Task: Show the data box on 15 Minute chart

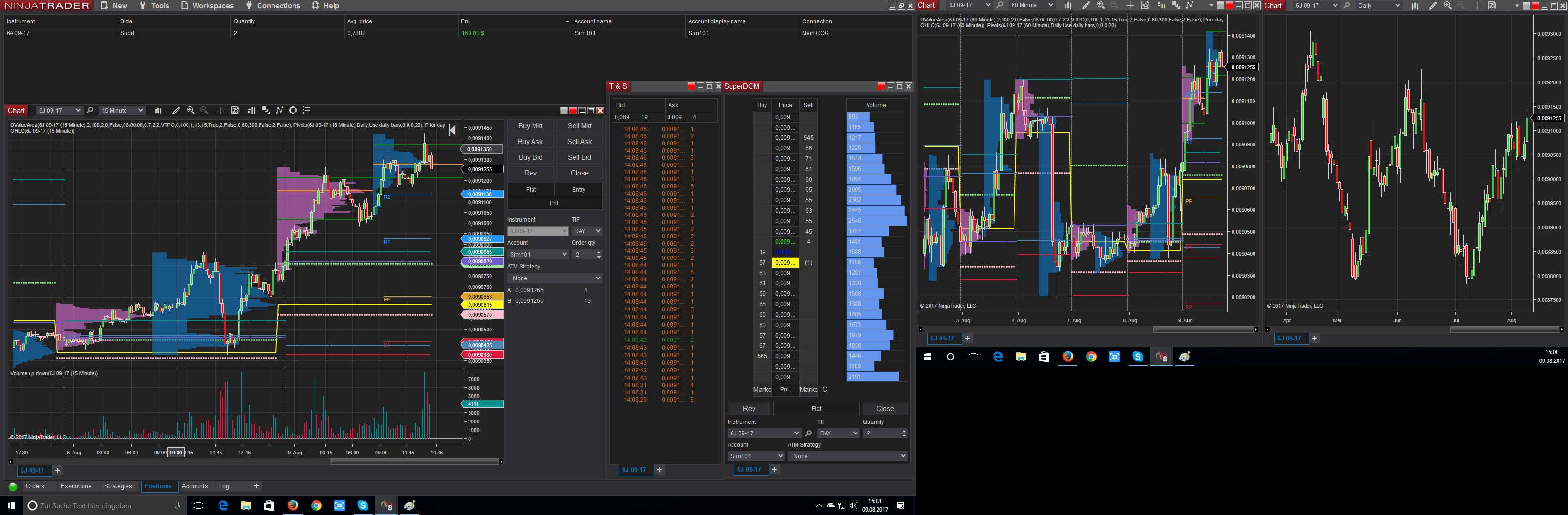Action: (236, 111)
